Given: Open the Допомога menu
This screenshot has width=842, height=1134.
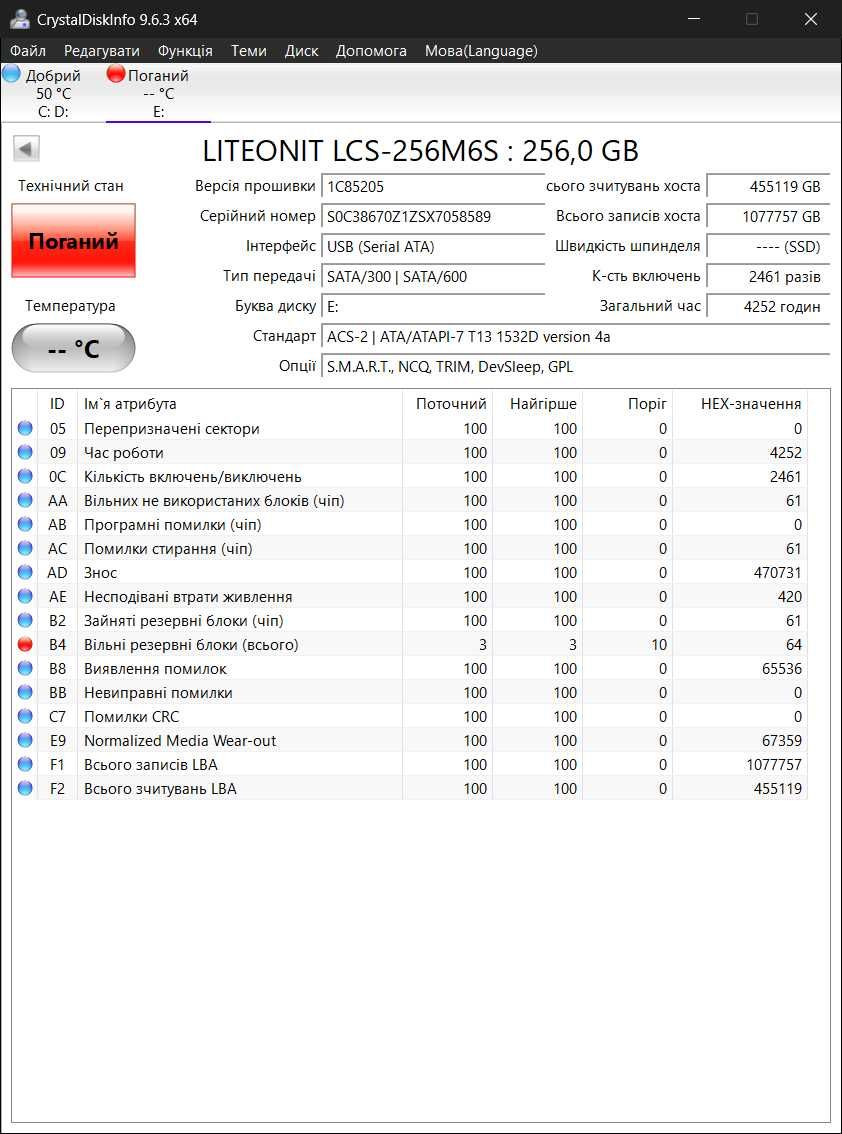Looking at the screenshot, I should pos(371,51).
